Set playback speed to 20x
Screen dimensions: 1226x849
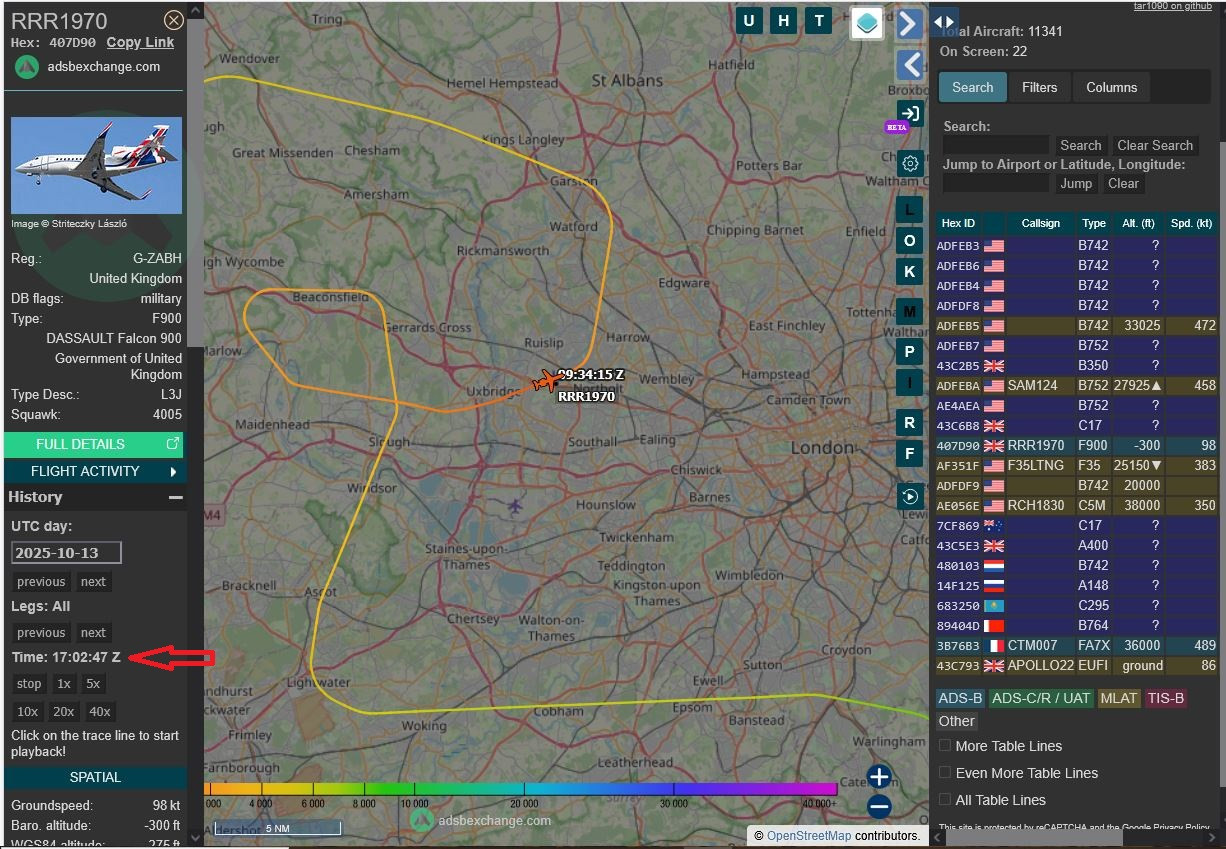pyautogui.click(x=64, y=712)
